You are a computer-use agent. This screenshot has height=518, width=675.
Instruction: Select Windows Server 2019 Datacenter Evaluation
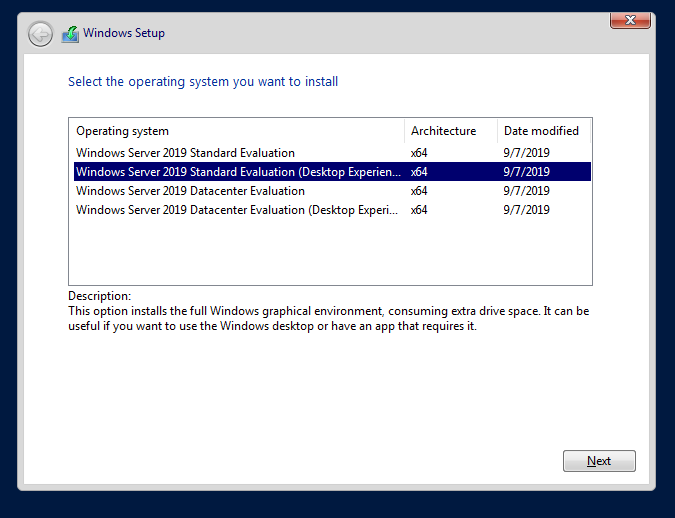(x=332, y=191)
